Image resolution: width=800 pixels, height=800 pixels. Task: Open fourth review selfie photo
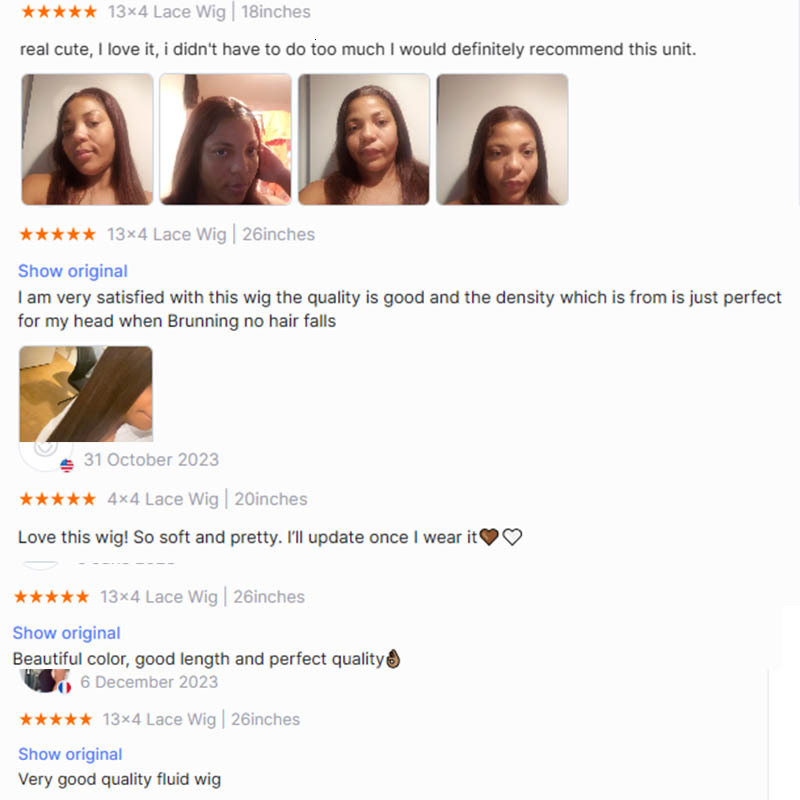point(502,139)
